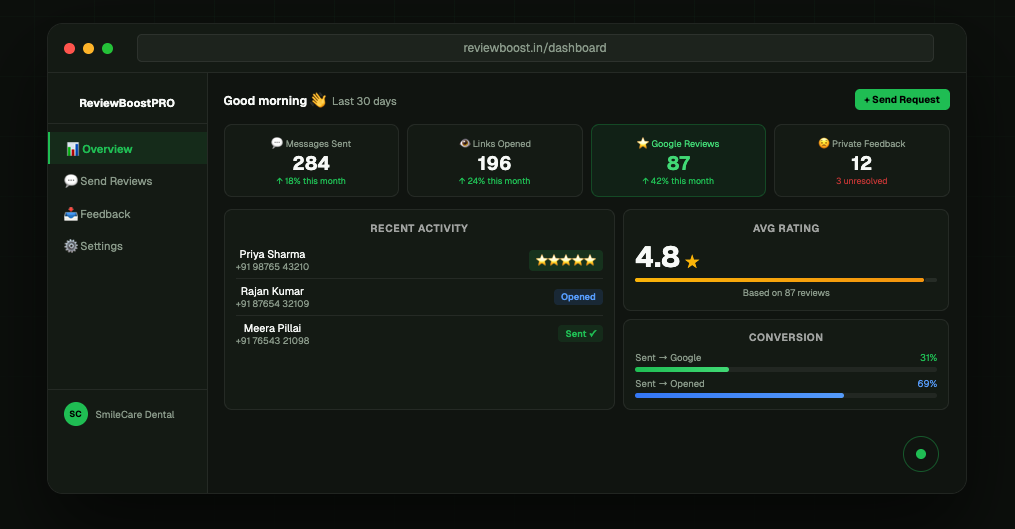Image resolution: width=1015 pixels, height=529 pixels.
Task: Select the Google Reviews stat card
Action: pos(678,161)
